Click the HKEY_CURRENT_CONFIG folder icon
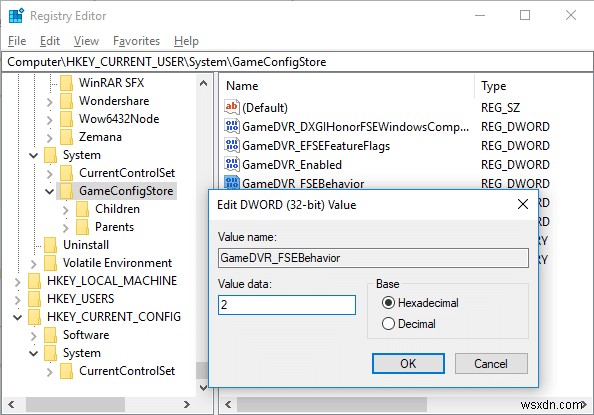 pyautogui.click(x=34, y=317)
